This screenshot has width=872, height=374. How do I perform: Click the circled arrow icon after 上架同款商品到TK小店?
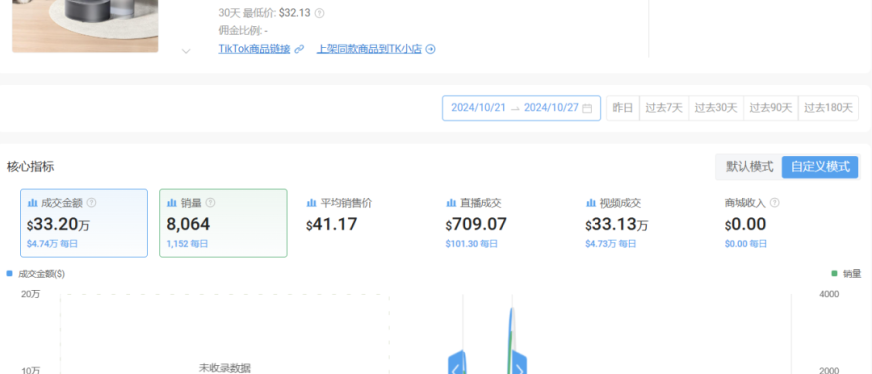430,49
